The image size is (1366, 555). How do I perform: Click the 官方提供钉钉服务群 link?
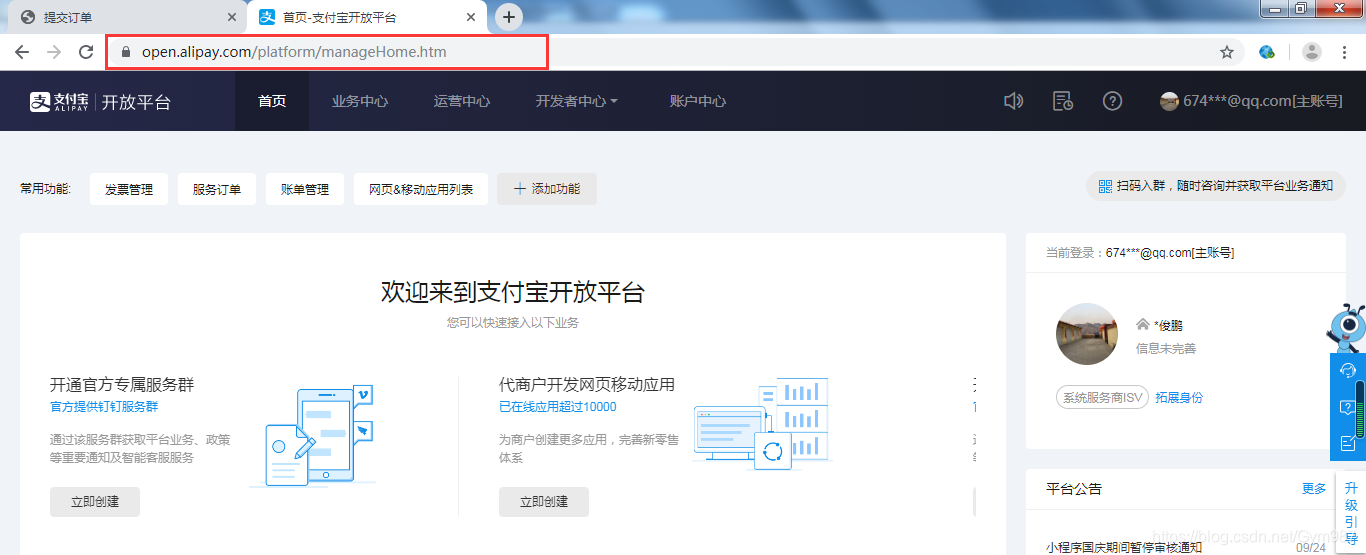tap(104, 407)
